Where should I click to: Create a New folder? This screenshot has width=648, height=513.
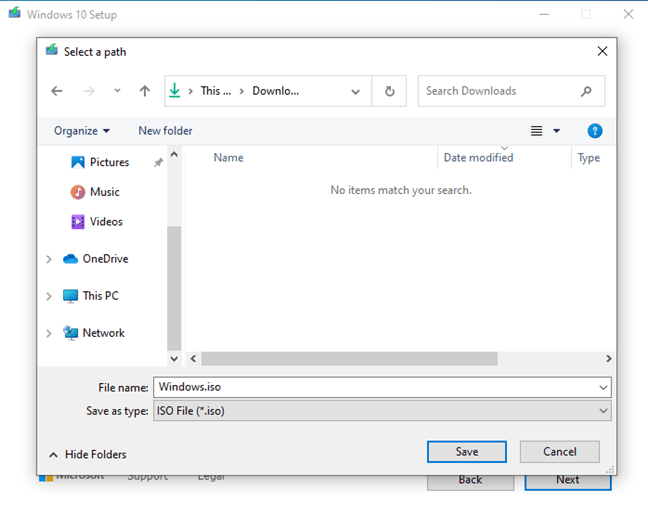165,131
